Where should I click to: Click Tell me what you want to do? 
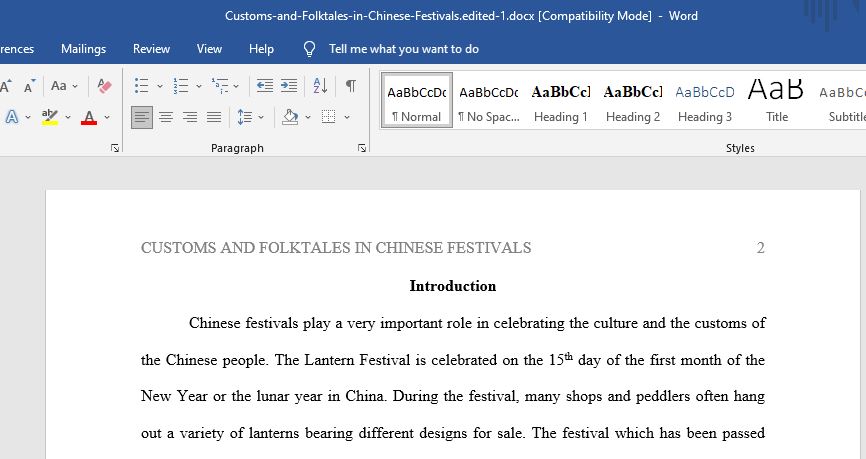(x=404, y=49)
